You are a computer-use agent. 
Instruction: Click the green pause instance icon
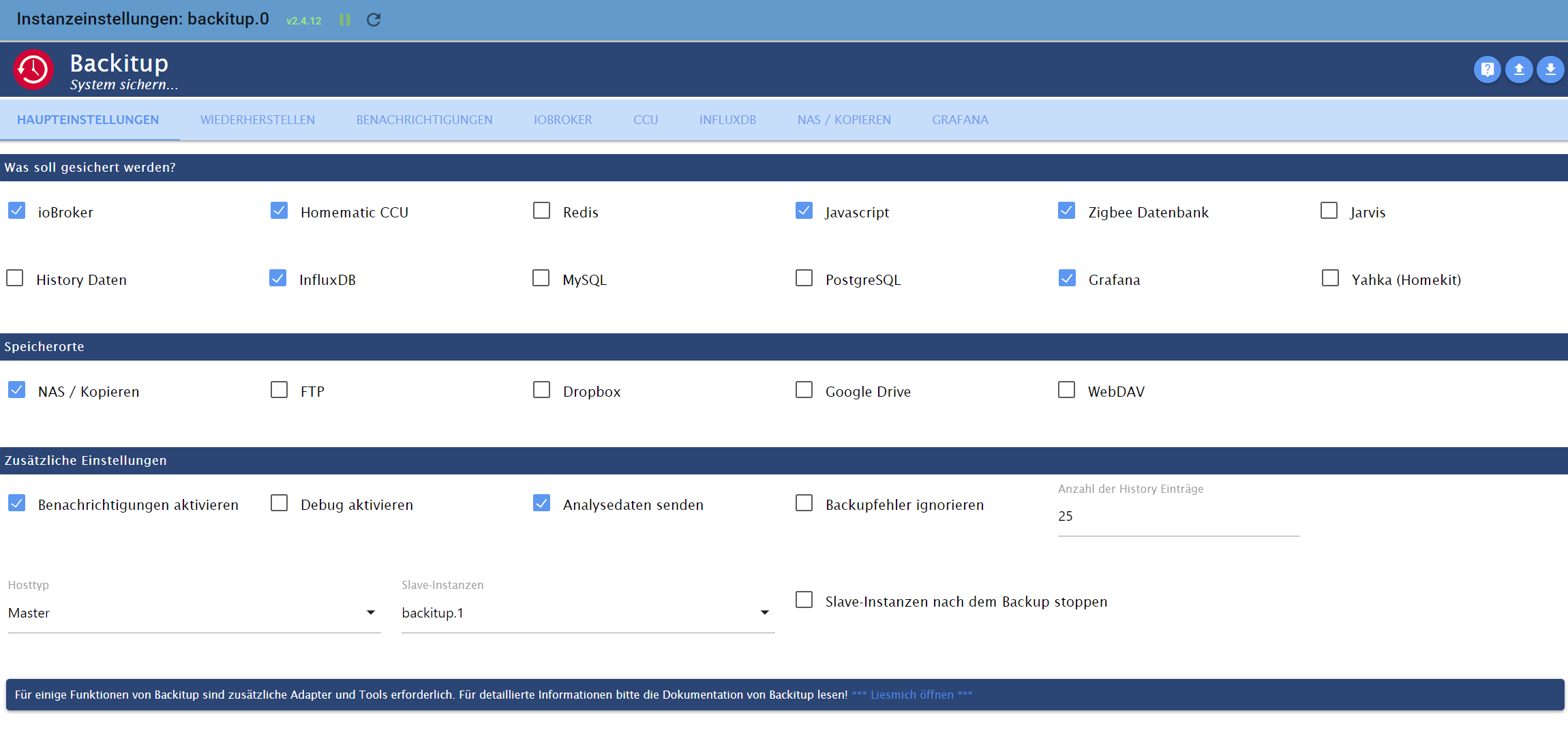pos(345,20)
